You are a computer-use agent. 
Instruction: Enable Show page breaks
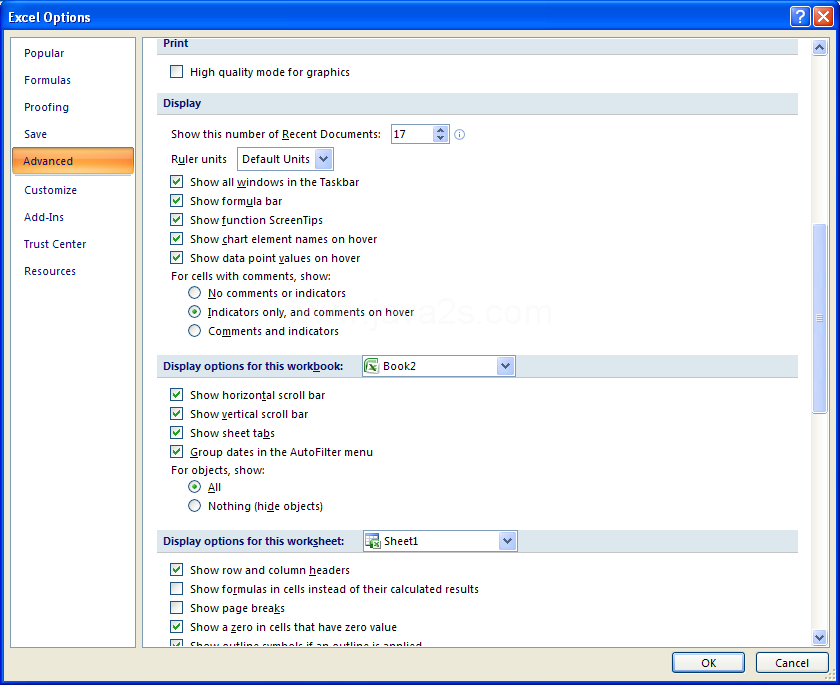point(176,608)
